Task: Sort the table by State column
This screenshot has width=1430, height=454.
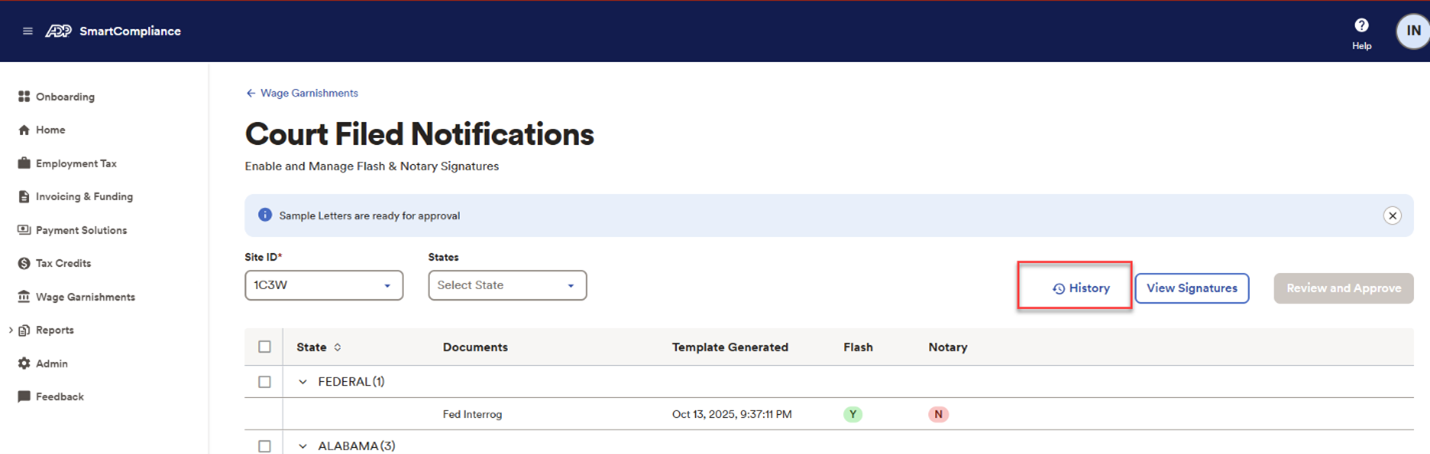Action: [337, 348]
